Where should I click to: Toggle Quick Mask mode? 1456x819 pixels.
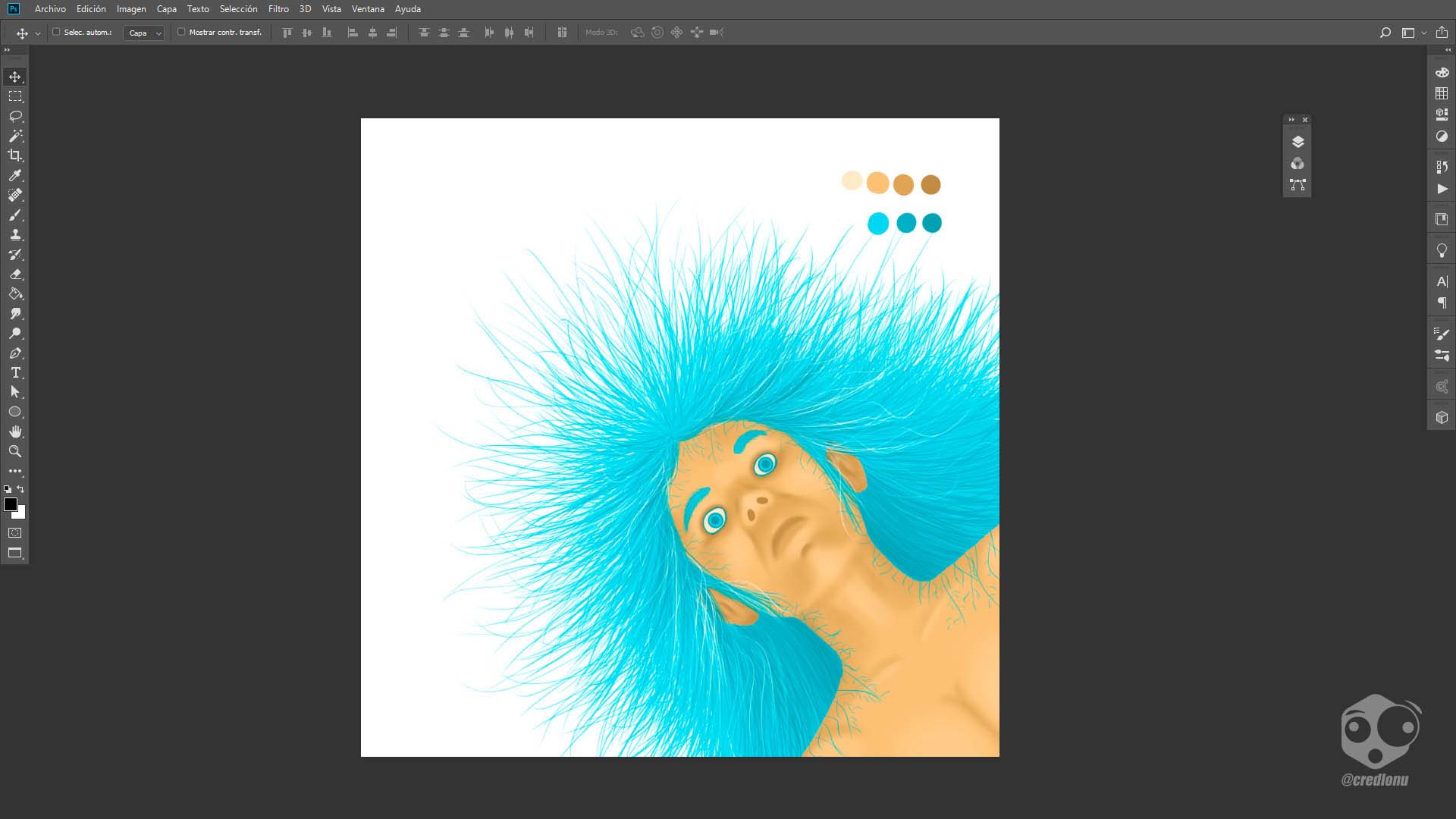click(15, 532)
